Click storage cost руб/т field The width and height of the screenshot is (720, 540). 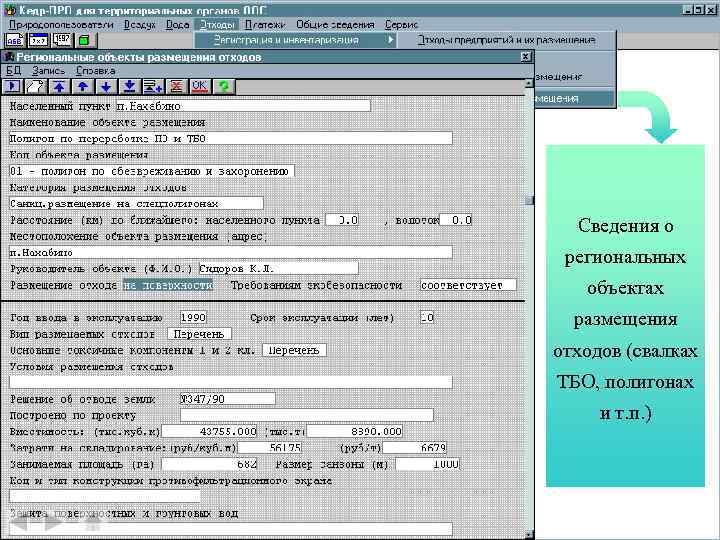click(415, 447)
